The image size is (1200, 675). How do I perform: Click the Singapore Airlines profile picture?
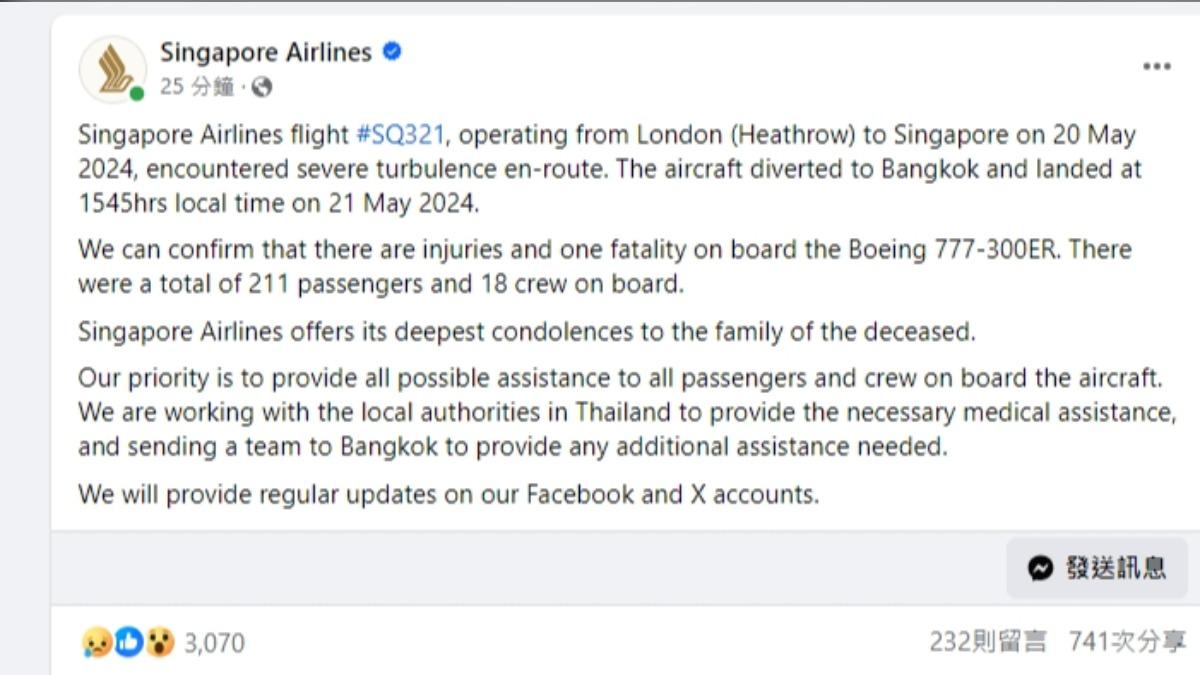[112, 69]
